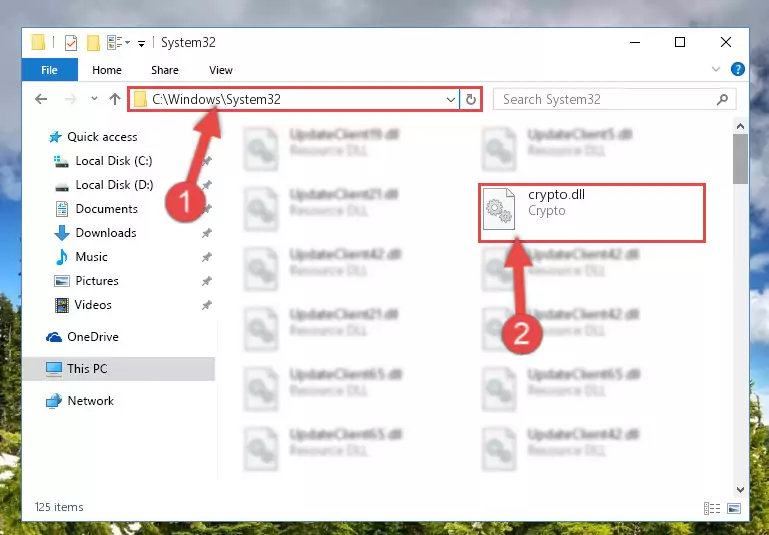
Task: Switch to the Home ribbon tab
Action: coord(107,70)
